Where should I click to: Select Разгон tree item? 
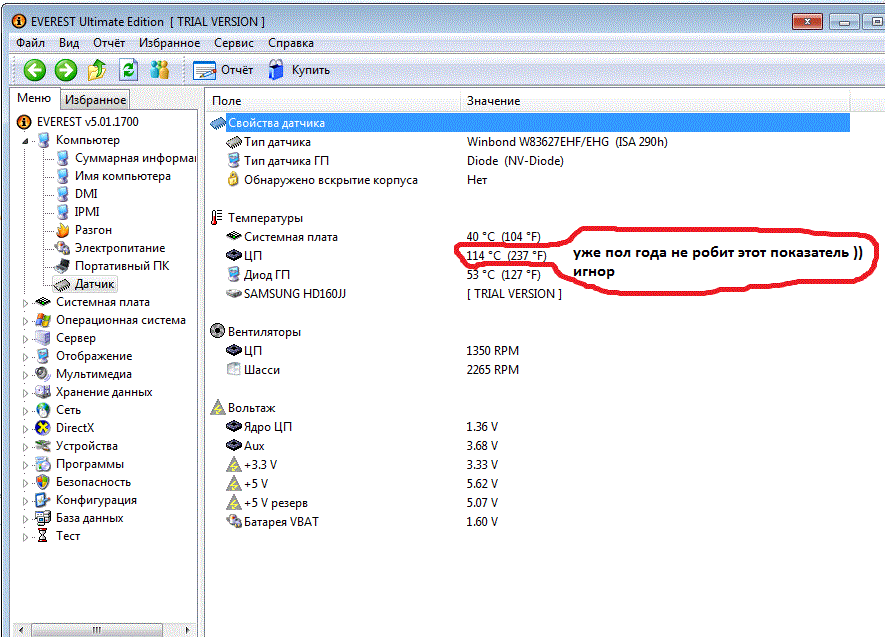click(93, 230)
